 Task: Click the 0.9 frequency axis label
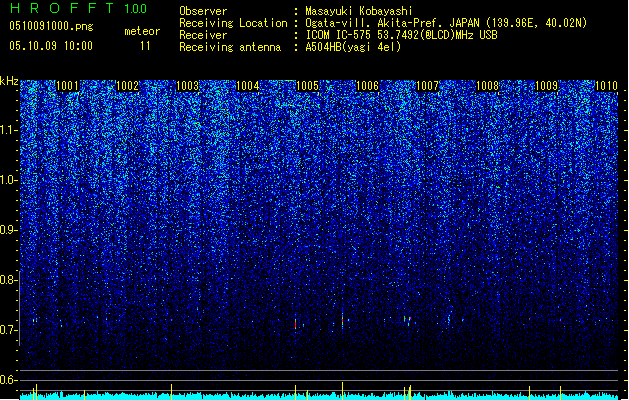point(8,230)
